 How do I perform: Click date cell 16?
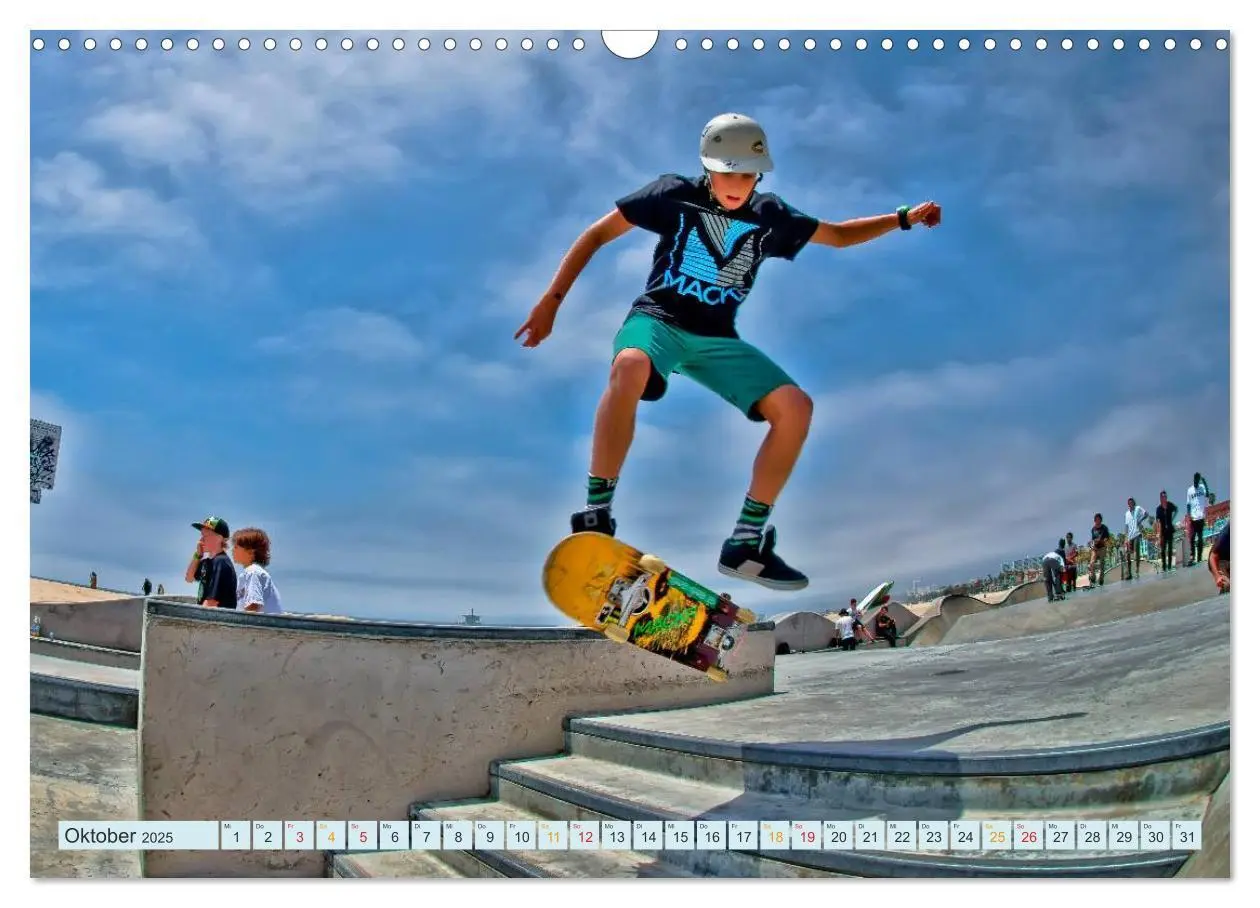tap(712, 836)
